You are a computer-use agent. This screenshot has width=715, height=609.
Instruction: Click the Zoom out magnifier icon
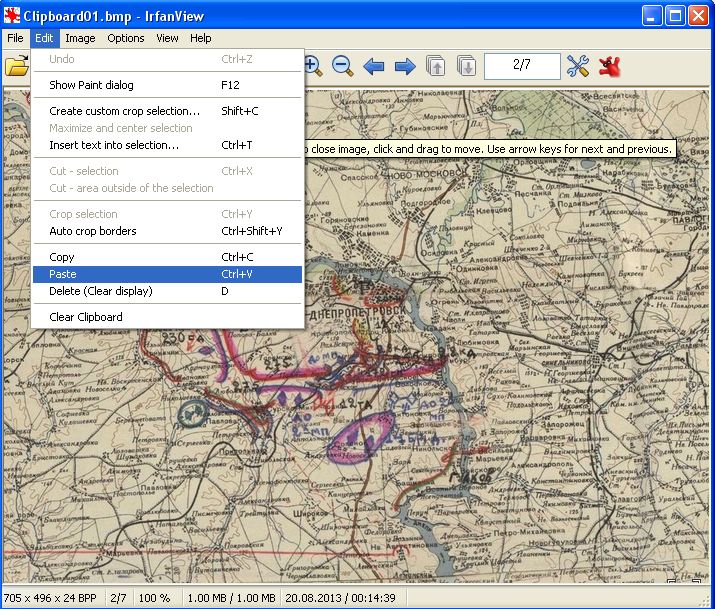(x=342, y=67)
